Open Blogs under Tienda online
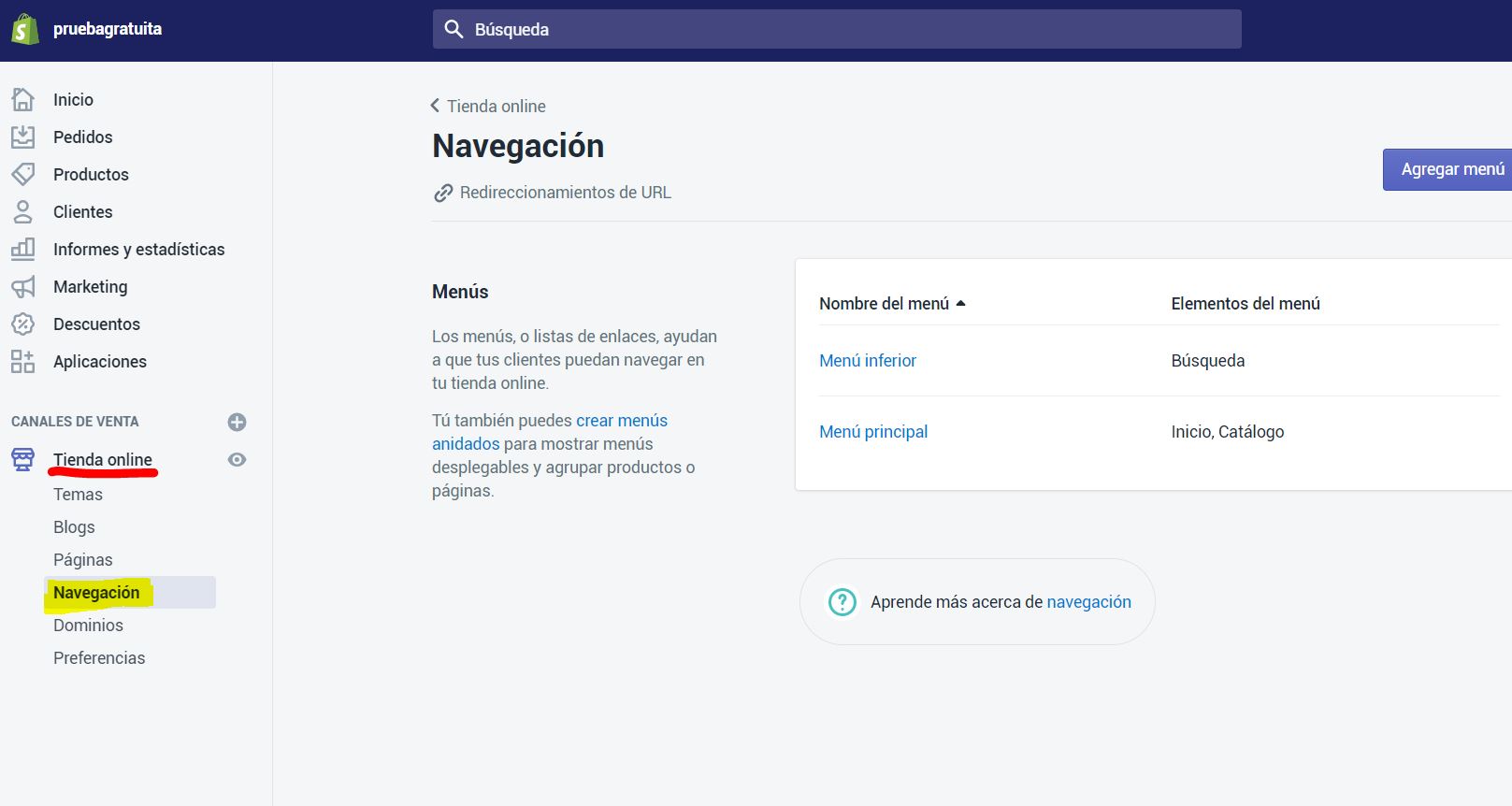Screen dimensions: 1512x806 pyautogui.click(x=74, y=527)
